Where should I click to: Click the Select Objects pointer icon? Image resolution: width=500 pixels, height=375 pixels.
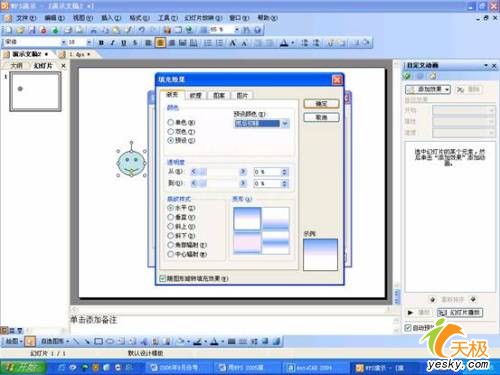[x=30, y=341]
